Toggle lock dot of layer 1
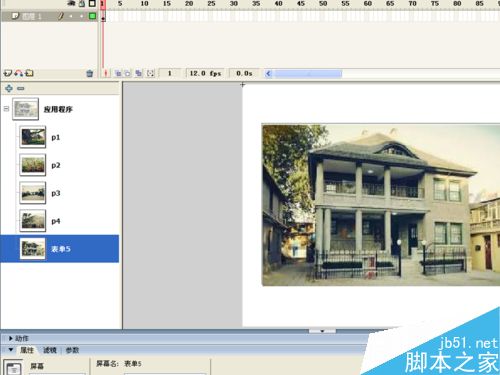The image size is (500, 375). click(x=82, y=16)
